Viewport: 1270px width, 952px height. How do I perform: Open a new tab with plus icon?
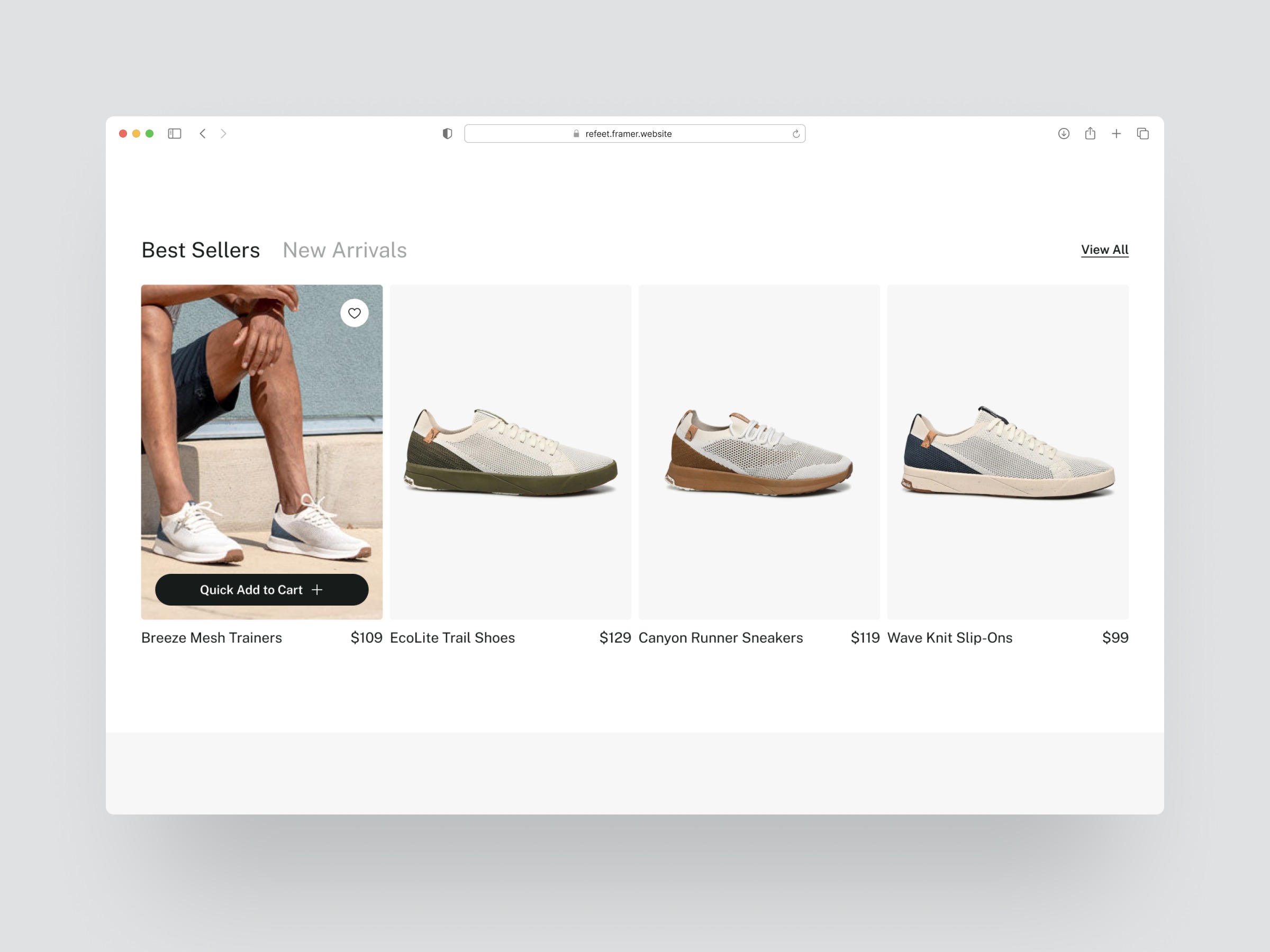coord(1116,134)
